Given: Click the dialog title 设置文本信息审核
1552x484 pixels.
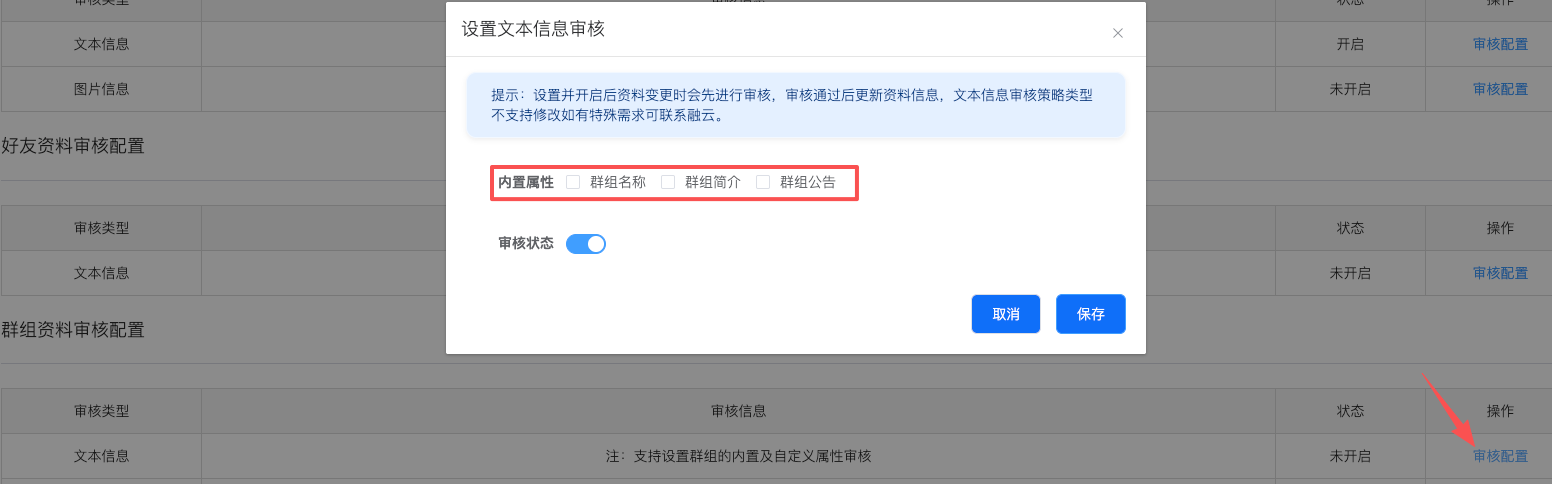Looking at the screenshot, I should coord(533,29).
